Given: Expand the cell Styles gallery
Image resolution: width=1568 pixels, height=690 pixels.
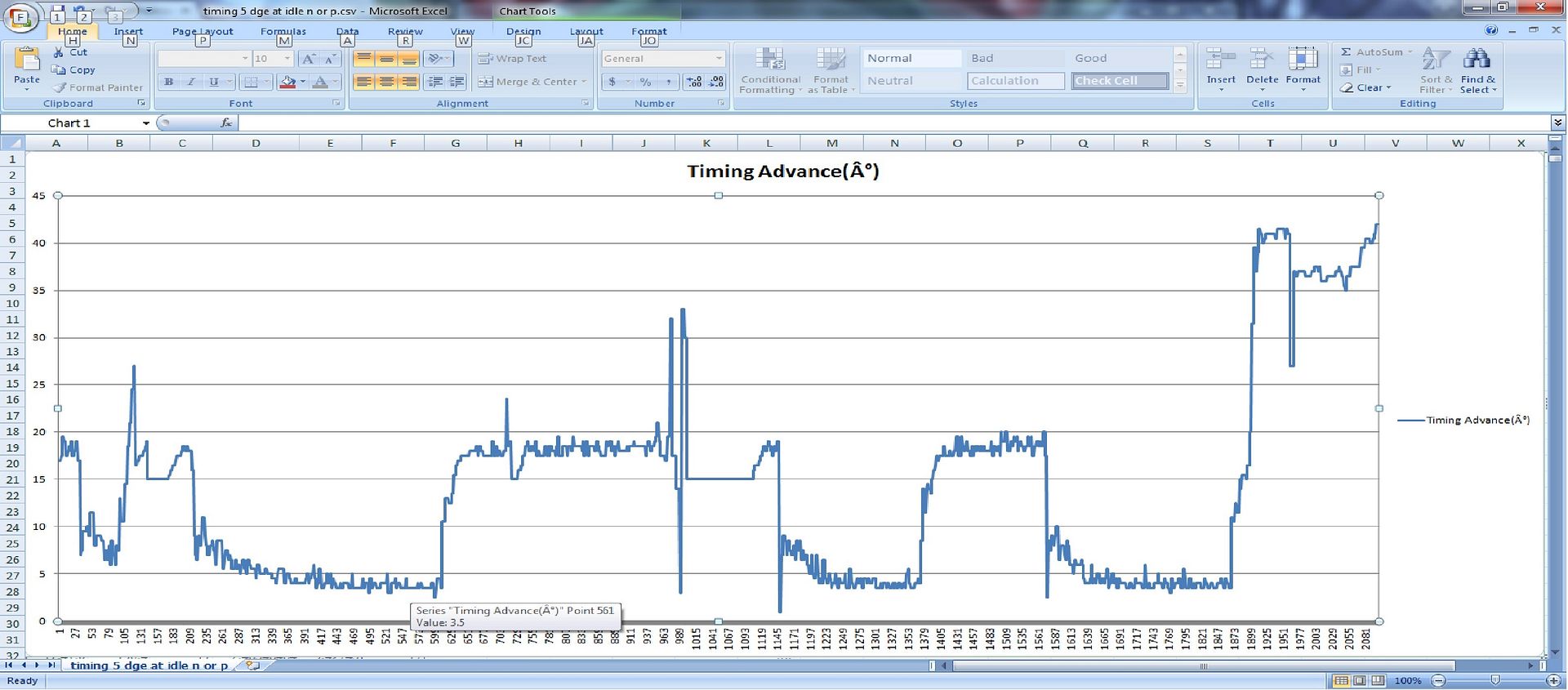Looking at the screenshot, I should coord(1180,86).
